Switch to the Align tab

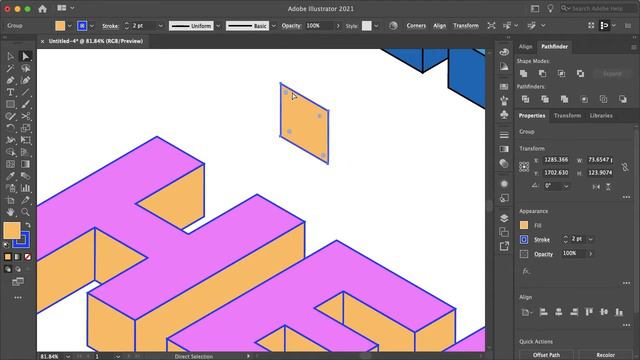pos(525,47)
